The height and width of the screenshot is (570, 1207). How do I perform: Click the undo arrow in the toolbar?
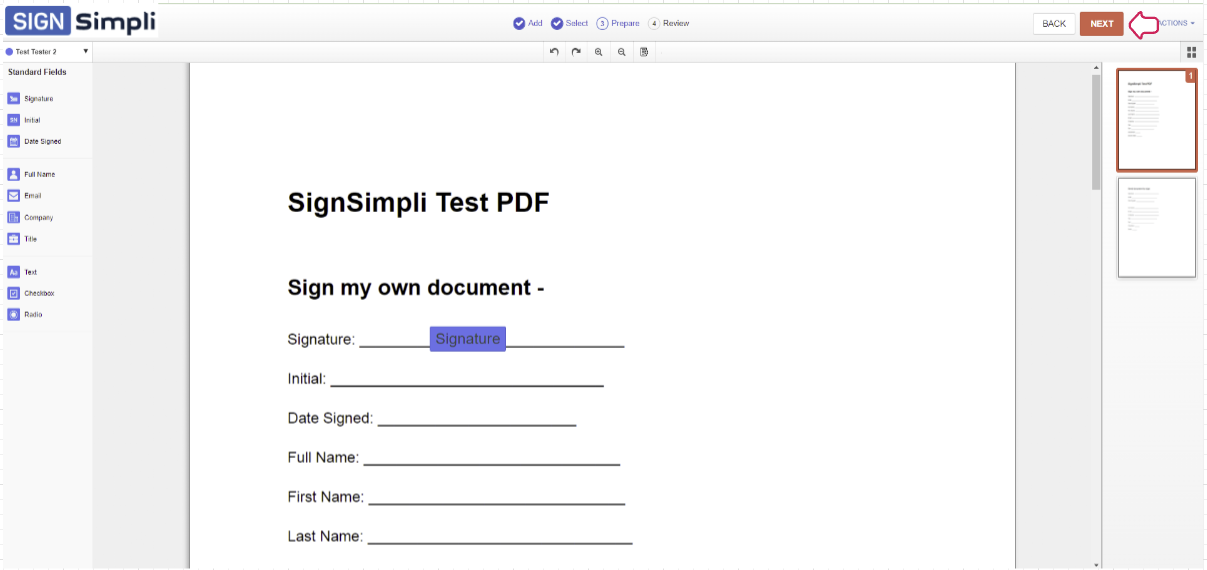tap(554, 52)
